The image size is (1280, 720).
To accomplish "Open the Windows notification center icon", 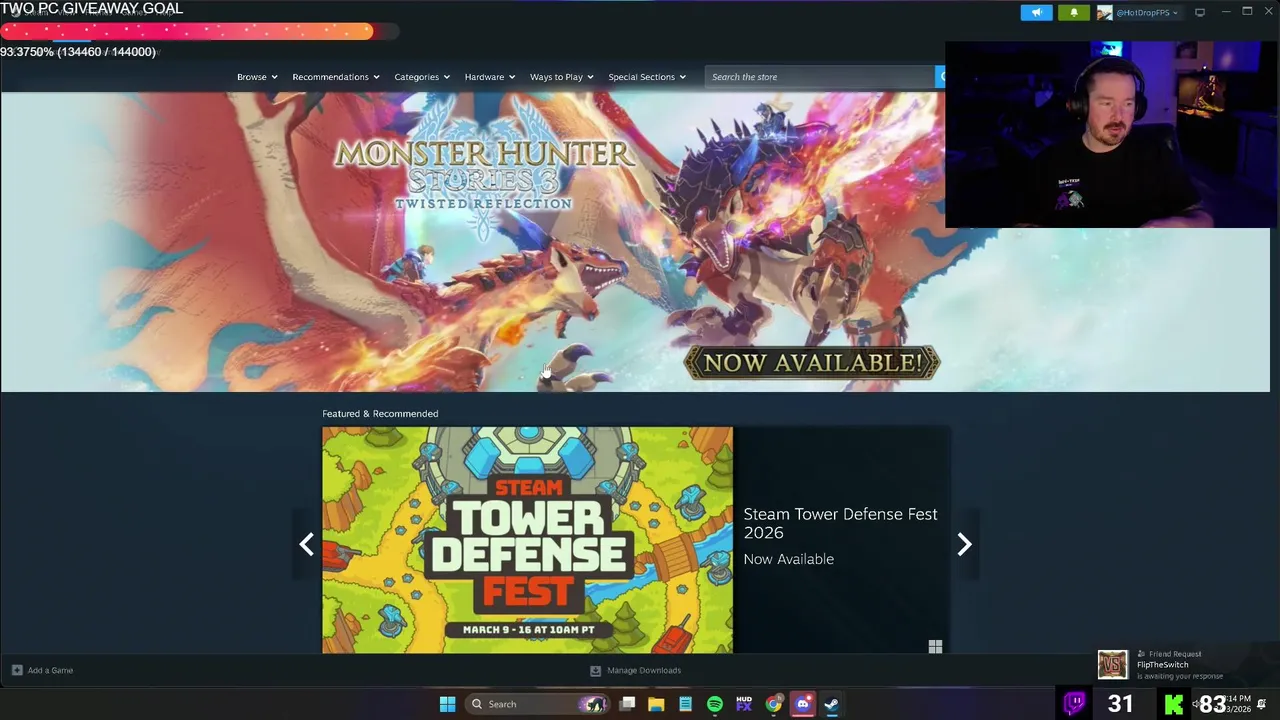I will [x=1262, y=704].
